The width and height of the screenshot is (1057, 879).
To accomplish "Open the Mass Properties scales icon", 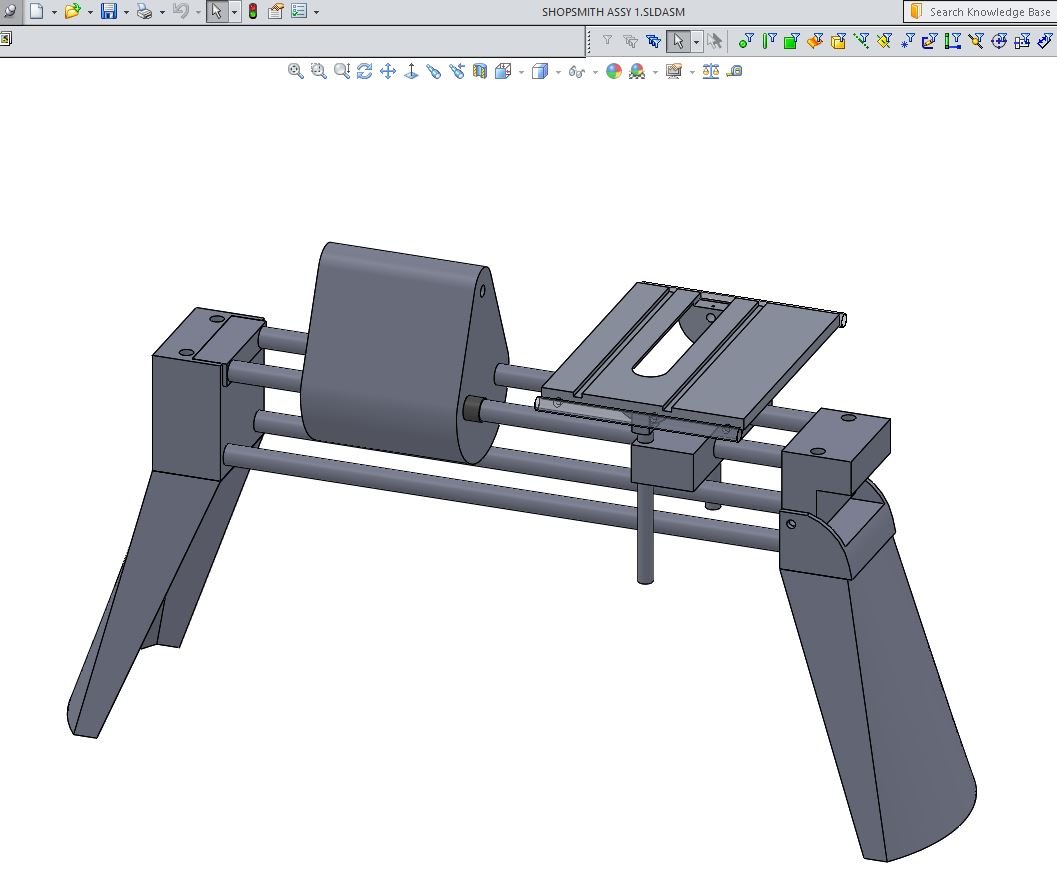I will [711, 71].
